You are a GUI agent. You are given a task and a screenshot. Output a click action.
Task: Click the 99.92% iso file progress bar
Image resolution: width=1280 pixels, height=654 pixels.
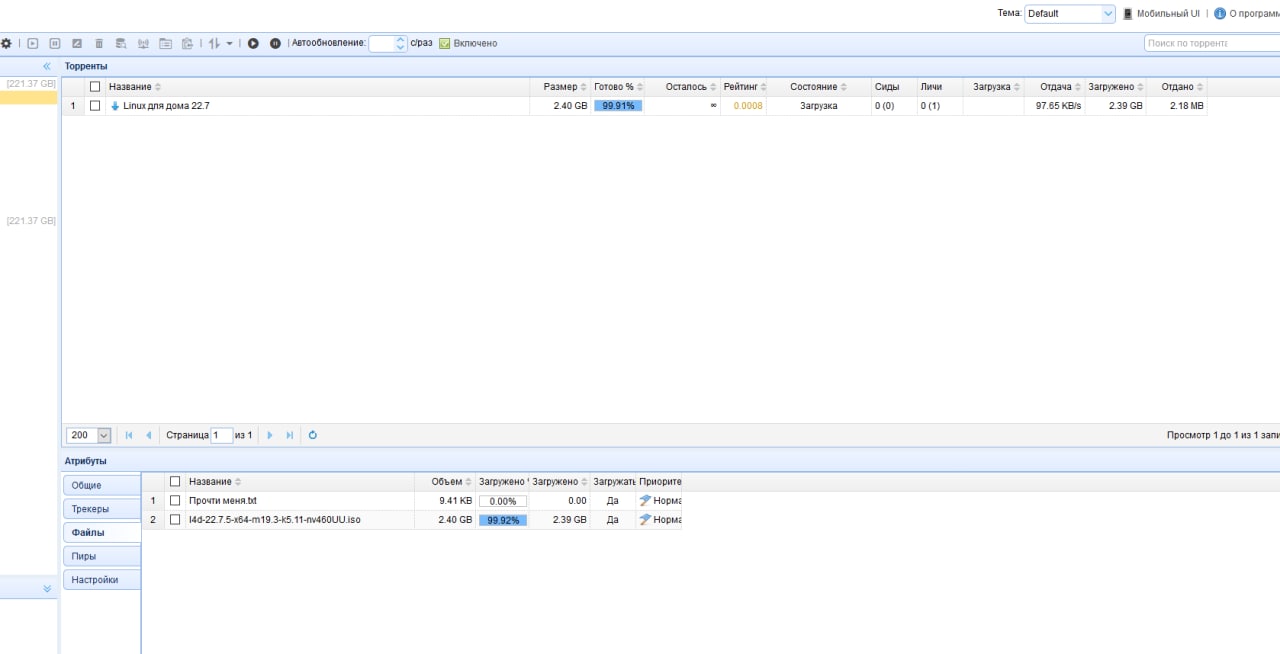[503, 520]
